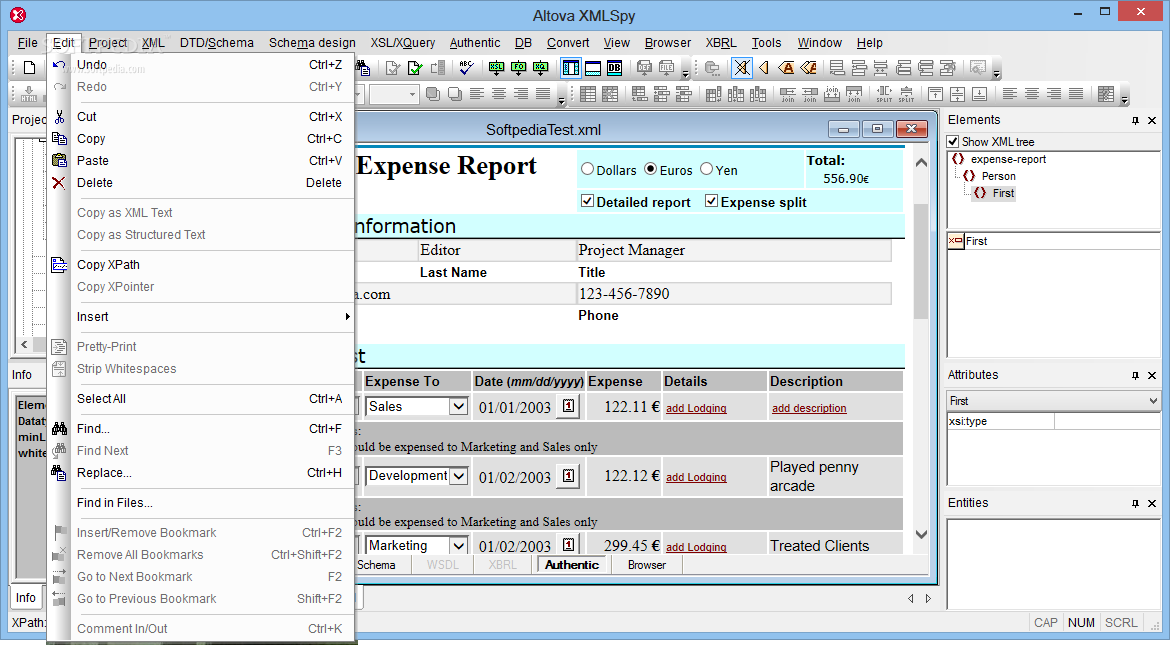
Task: Click the Hide markup icon
Action: 742,68
